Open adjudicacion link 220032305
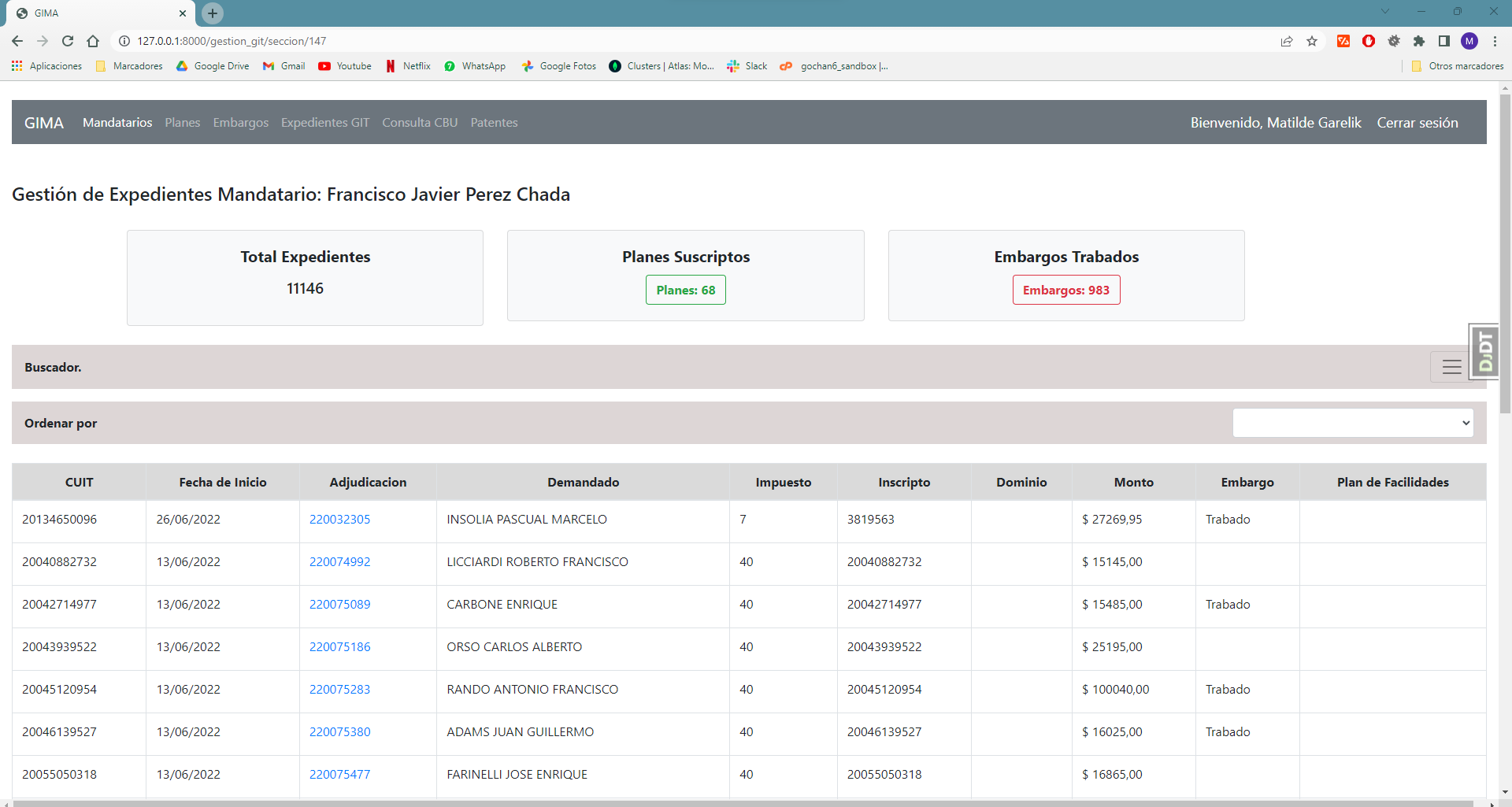This screenshot has width=1512, height=807. point(339,520)
